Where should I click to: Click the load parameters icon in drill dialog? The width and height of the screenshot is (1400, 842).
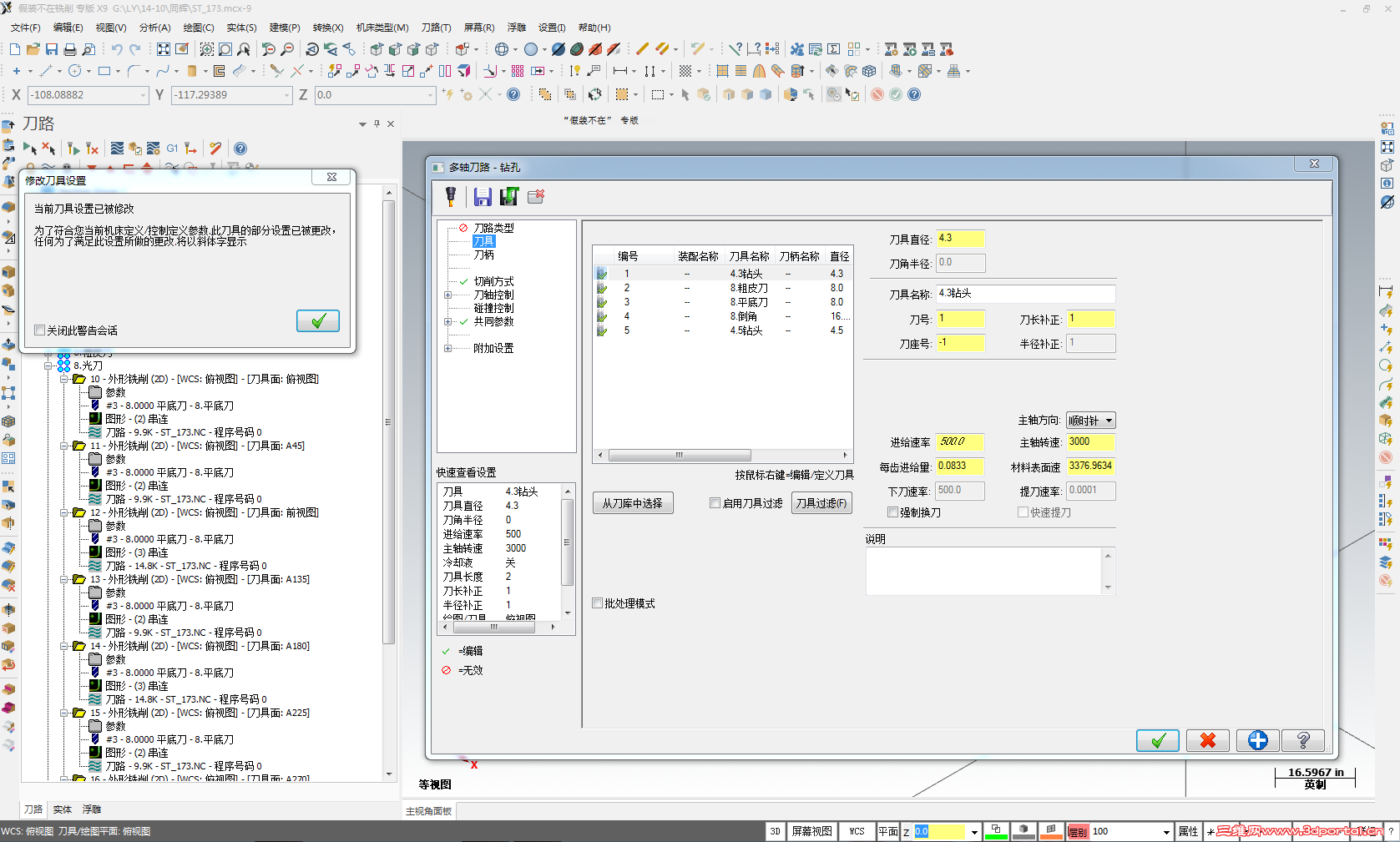pos(509,196)
